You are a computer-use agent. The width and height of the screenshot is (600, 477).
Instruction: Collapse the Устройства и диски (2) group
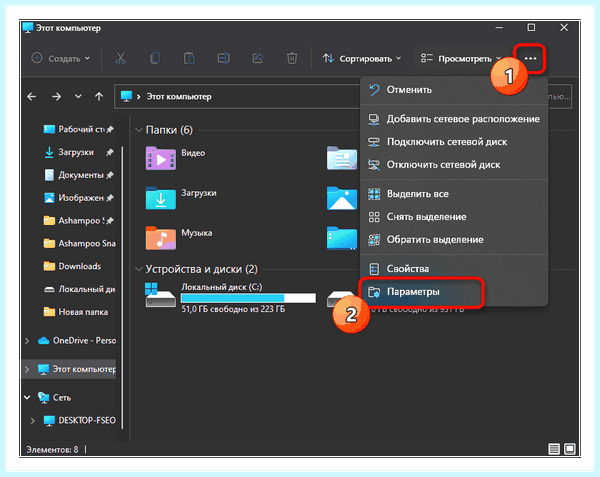139,269
